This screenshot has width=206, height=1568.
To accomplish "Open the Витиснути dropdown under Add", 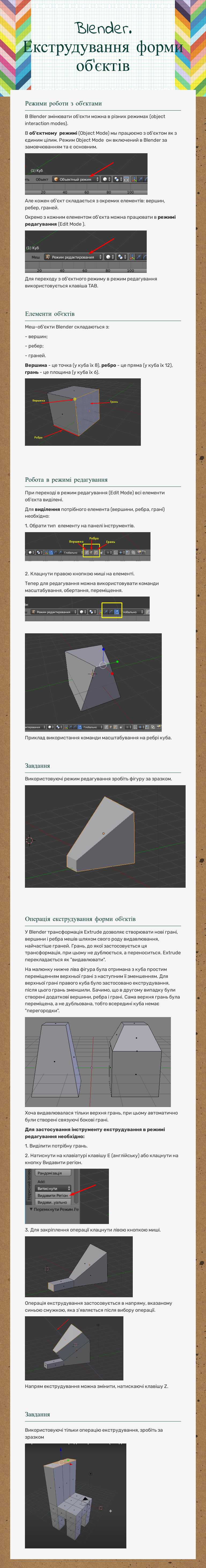I will 53,1188.
